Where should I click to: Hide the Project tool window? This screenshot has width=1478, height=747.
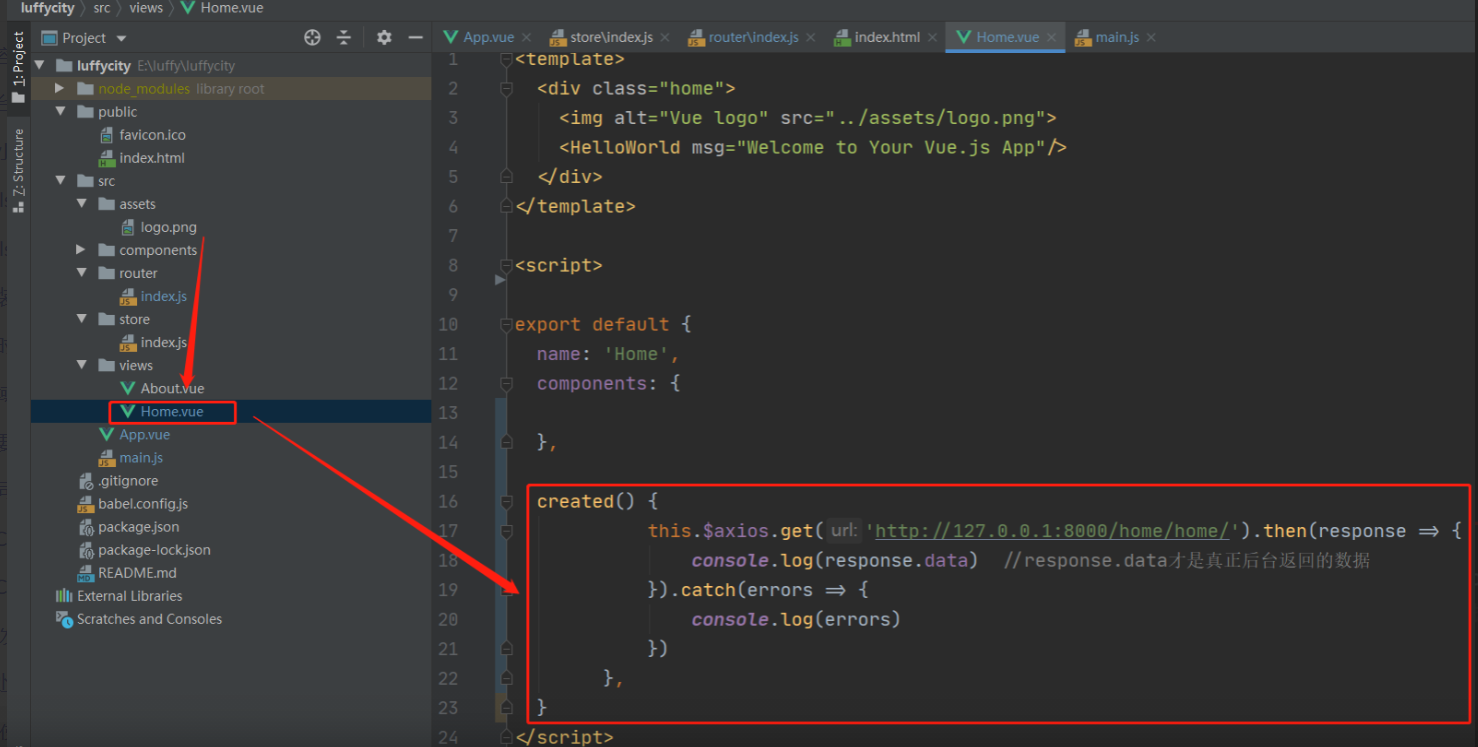415,38
